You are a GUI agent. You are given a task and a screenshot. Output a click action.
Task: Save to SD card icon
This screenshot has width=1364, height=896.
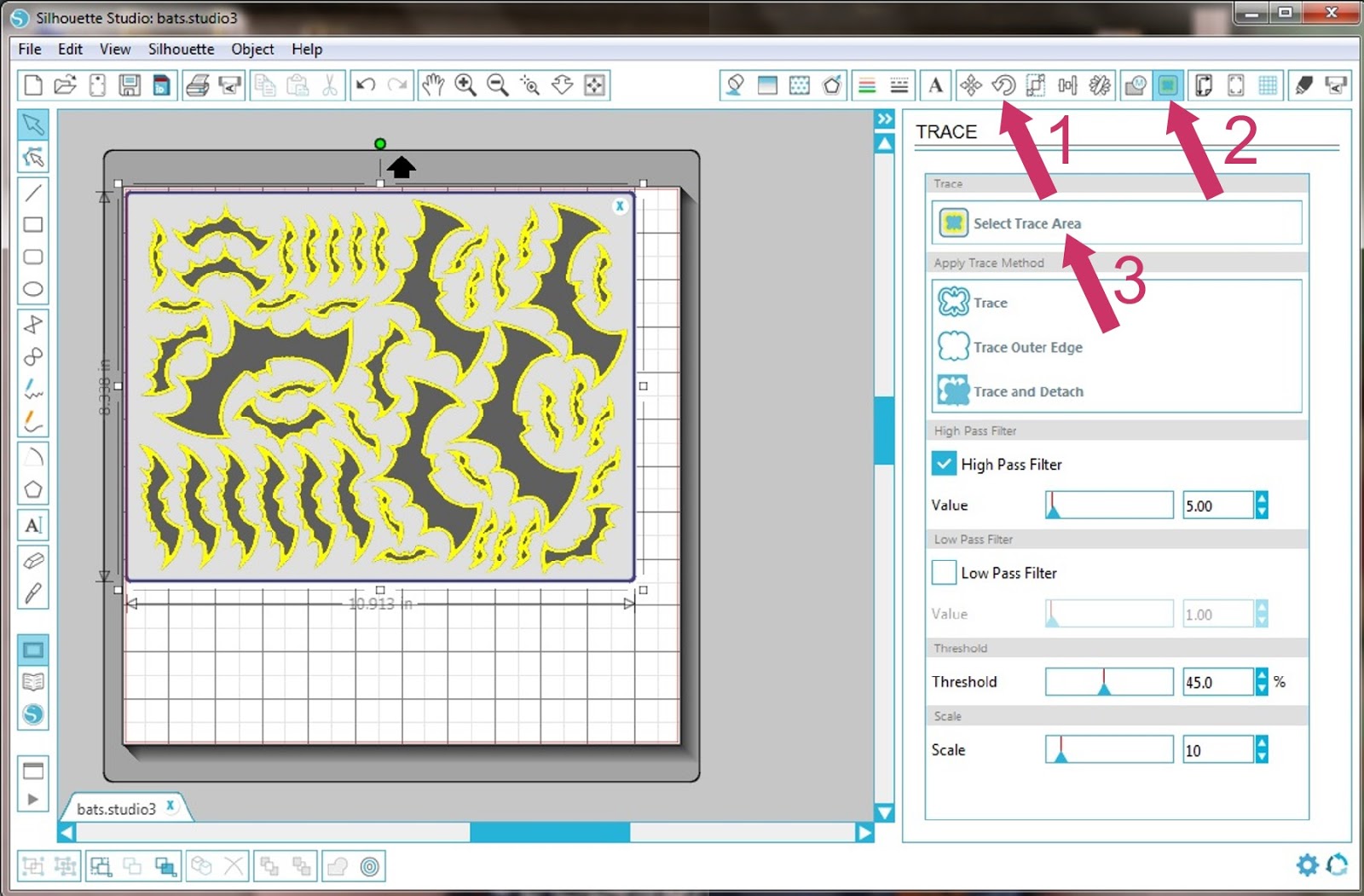pyautogui.click(x=162, y=85)
